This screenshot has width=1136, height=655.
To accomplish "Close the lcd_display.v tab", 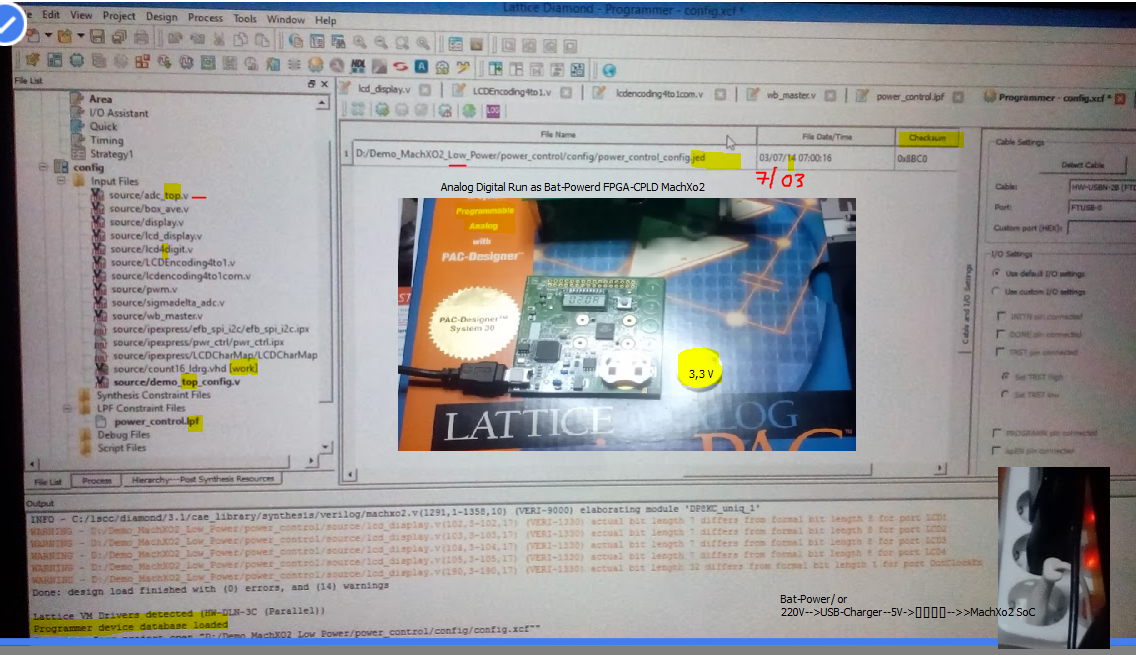I will point(425,90).
